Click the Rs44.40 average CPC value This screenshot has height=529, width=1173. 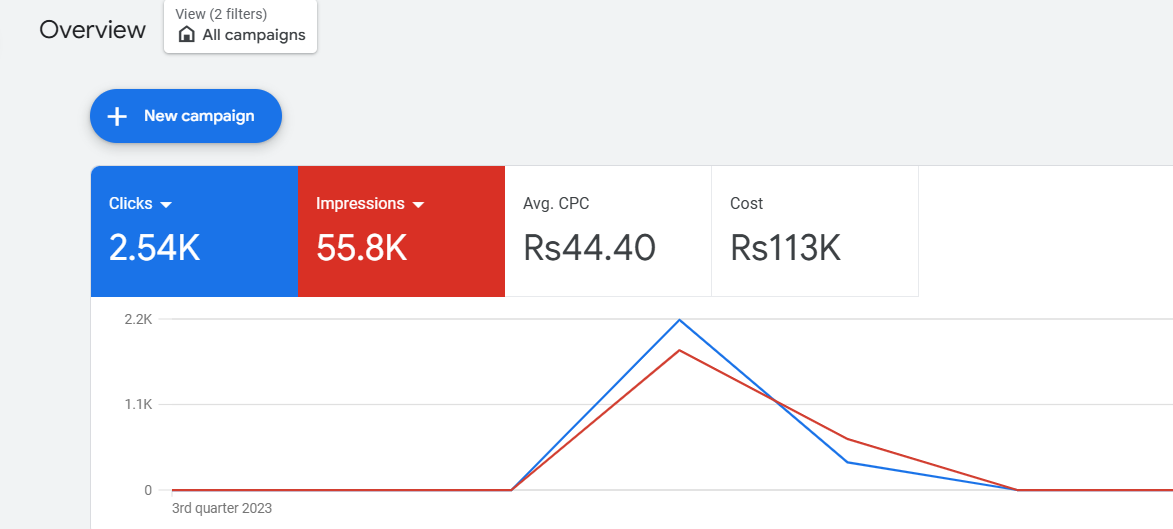589,248
